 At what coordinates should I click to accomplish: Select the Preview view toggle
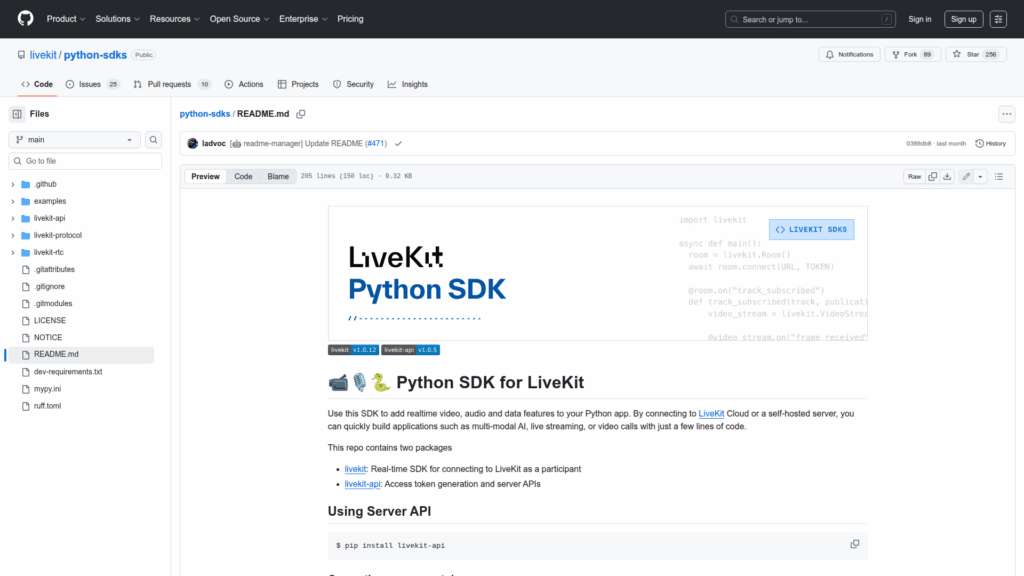point(206,176)
